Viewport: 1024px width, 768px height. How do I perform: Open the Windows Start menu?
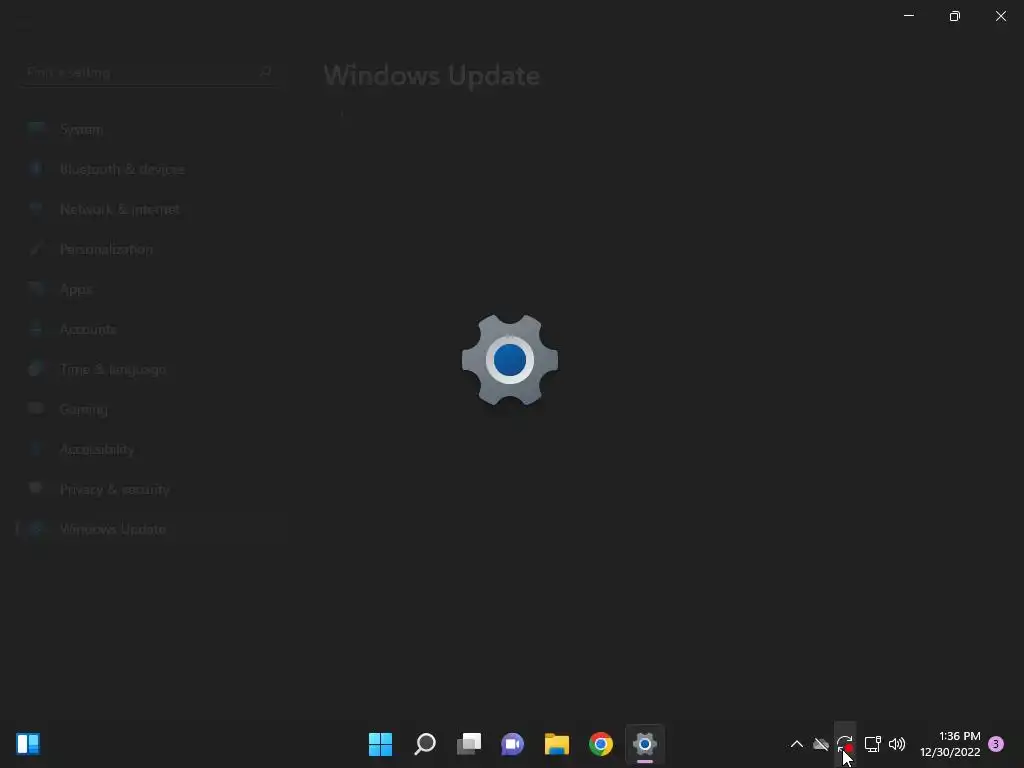point(380,744)
